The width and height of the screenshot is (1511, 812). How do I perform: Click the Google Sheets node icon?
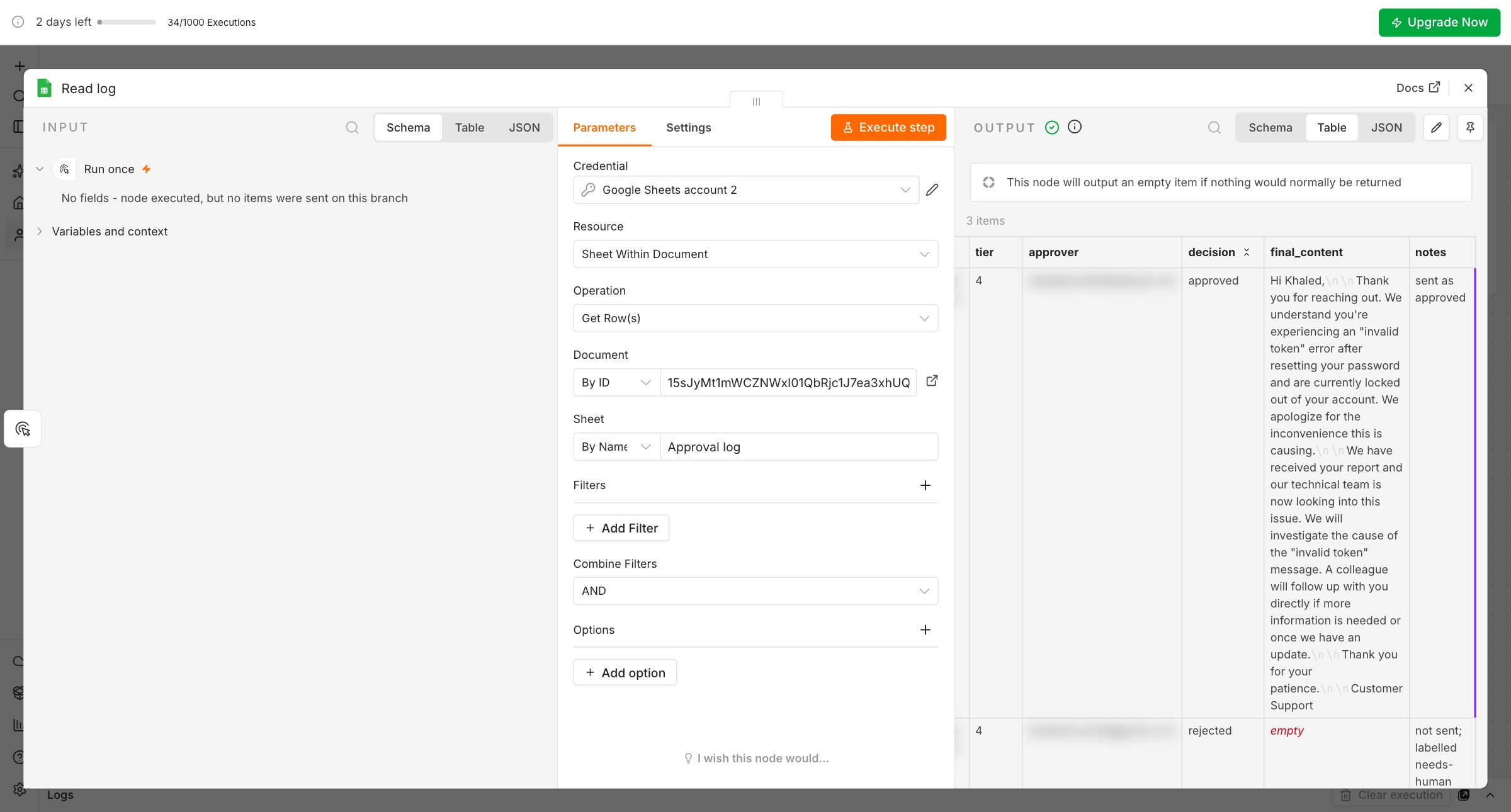point(44,88)
